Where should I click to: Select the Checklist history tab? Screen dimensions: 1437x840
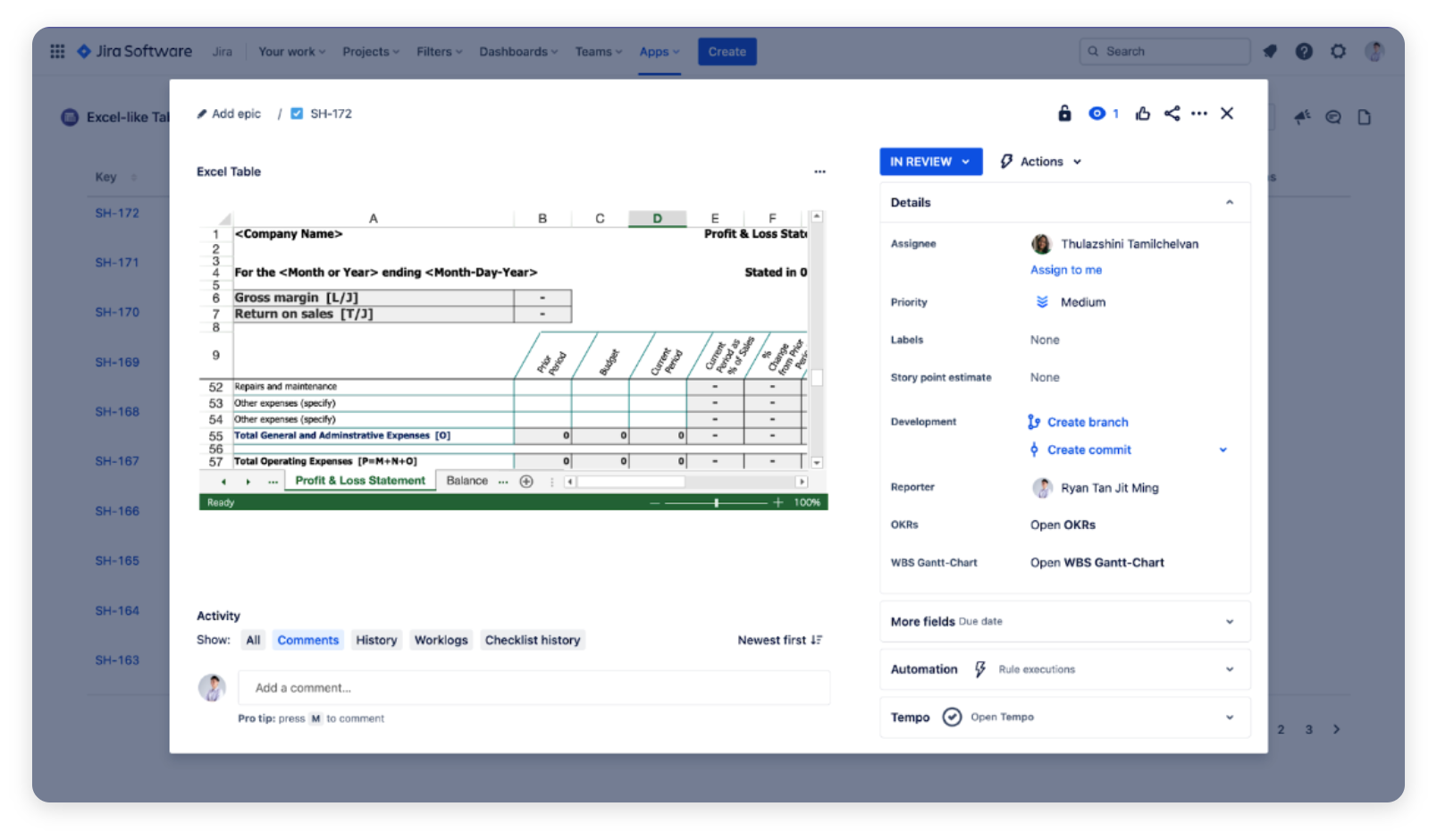[532, 640]
